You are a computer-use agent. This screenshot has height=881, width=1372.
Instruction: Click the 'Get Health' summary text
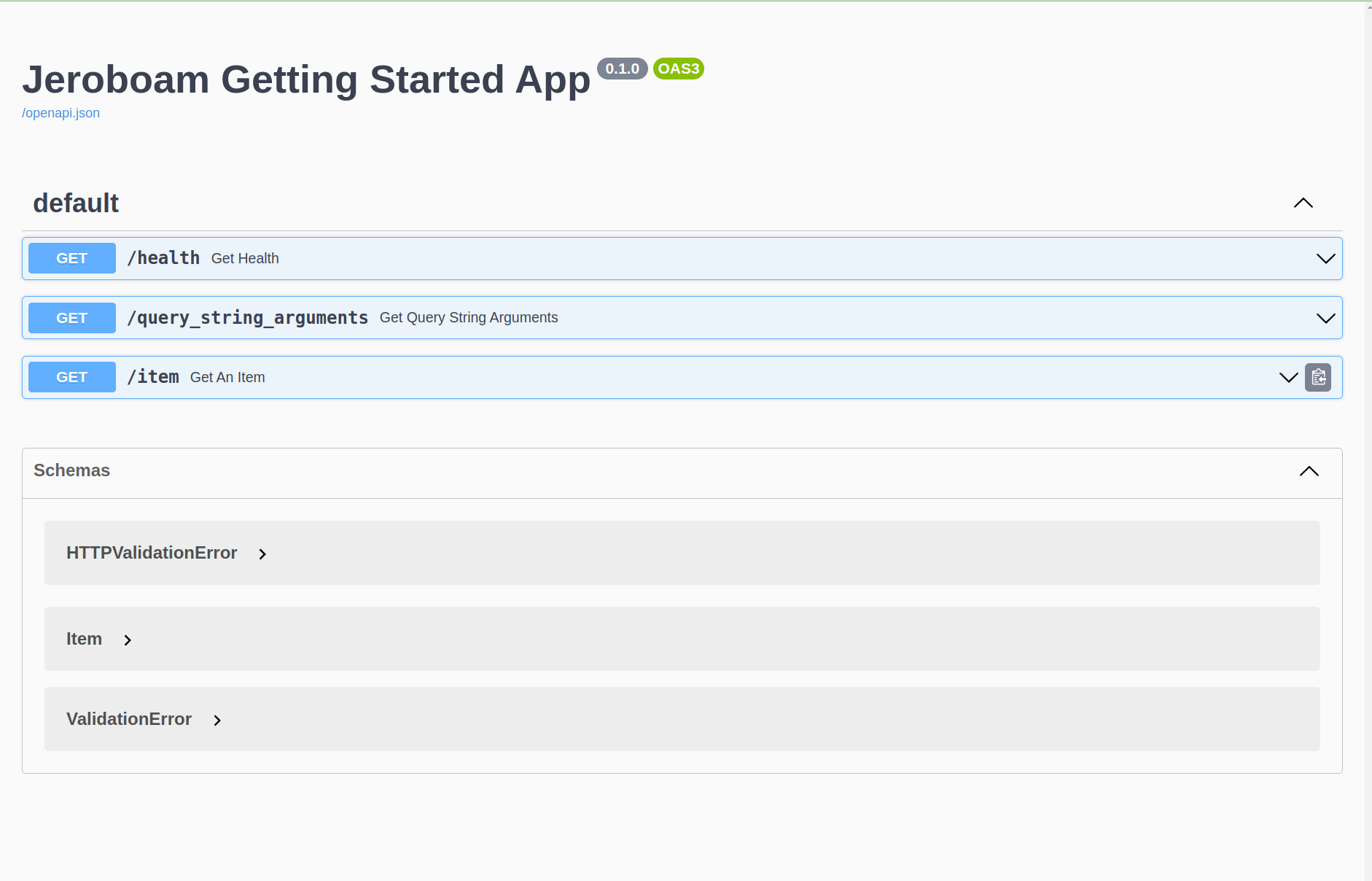tap(245, 258)
